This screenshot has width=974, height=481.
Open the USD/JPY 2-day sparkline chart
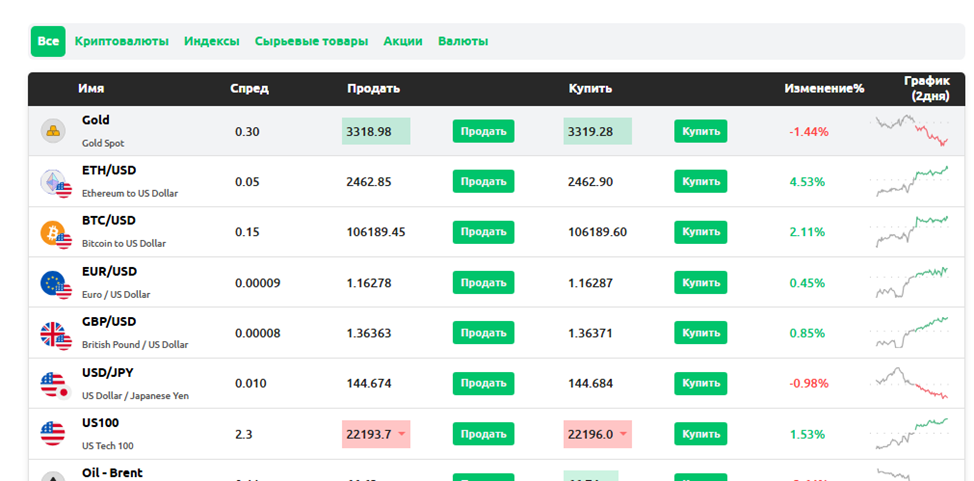911,383
